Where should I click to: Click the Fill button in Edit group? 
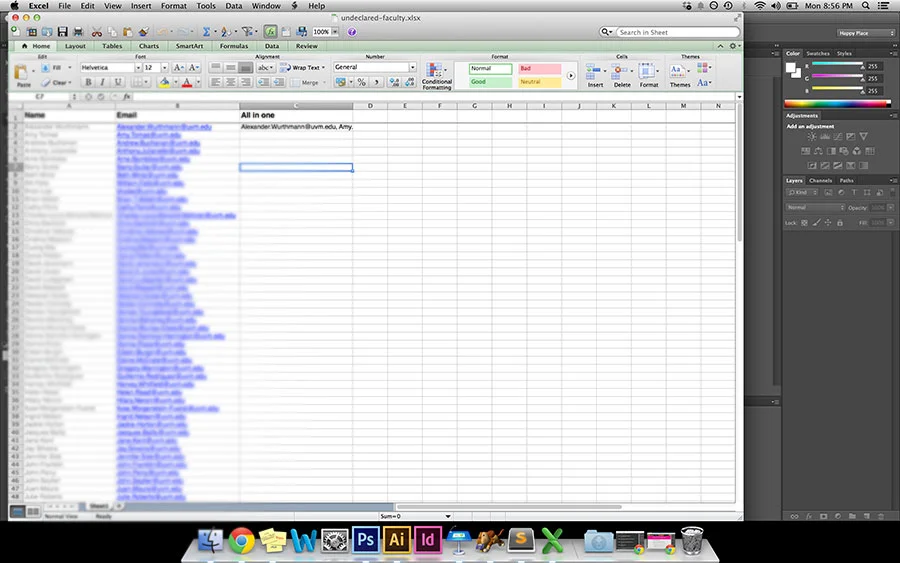click(x=56, y=68)
